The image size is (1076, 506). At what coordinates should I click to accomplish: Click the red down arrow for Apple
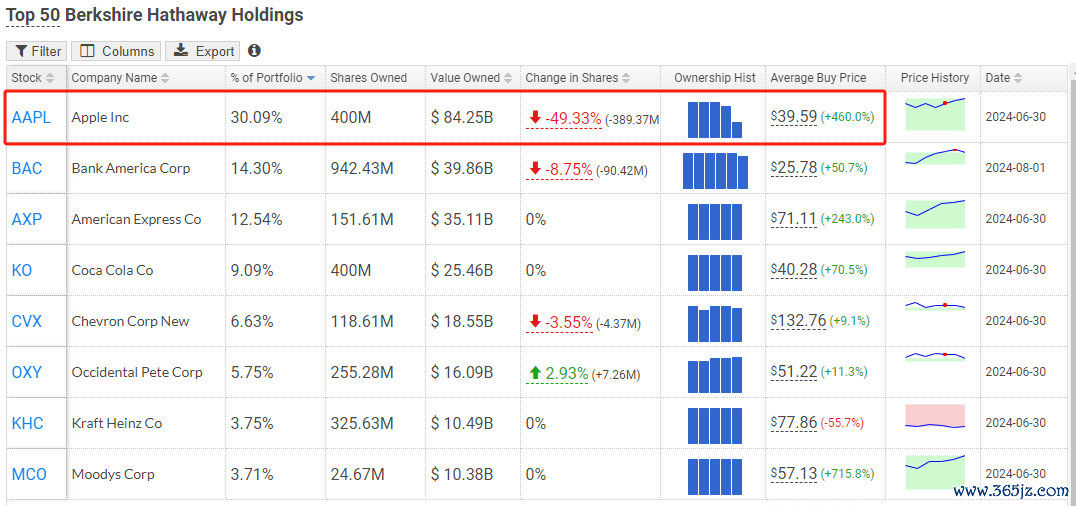point(535,118)
